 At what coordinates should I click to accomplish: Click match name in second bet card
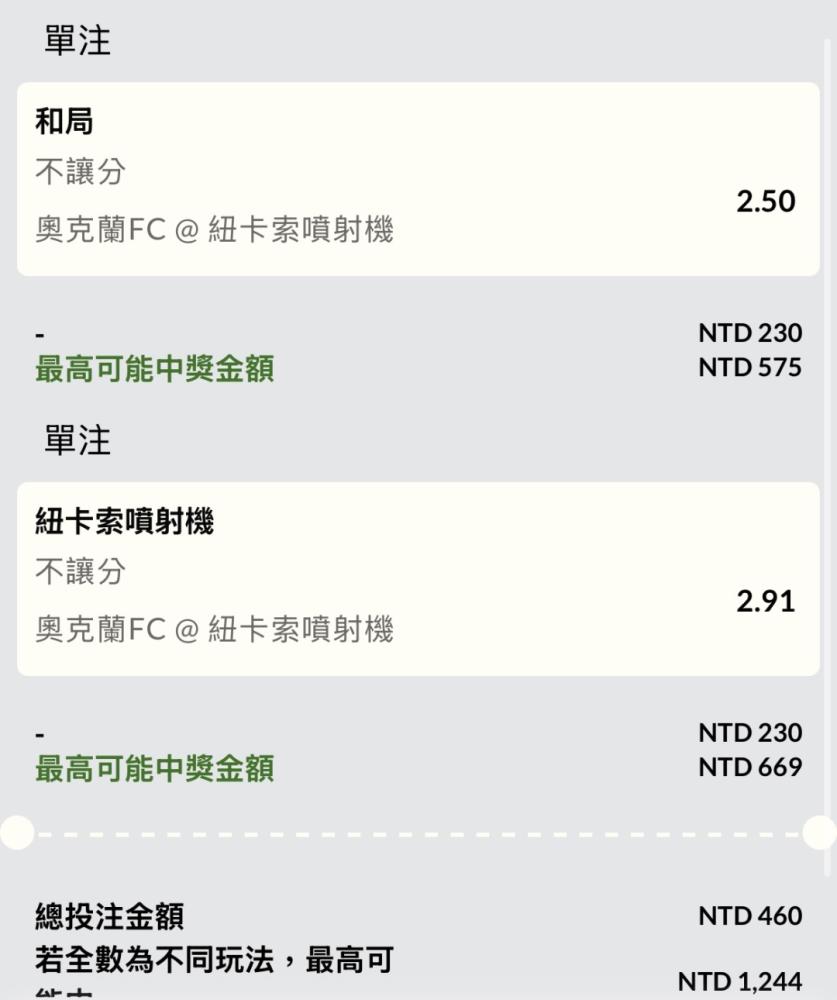pos(214,629)
